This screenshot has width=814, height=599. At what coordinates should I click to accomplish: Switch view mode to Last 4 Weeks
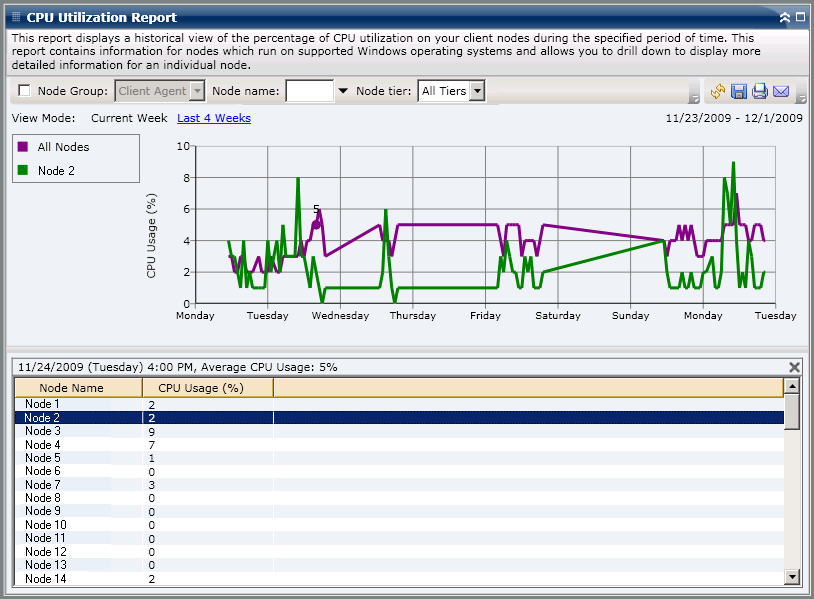[213, 118]
